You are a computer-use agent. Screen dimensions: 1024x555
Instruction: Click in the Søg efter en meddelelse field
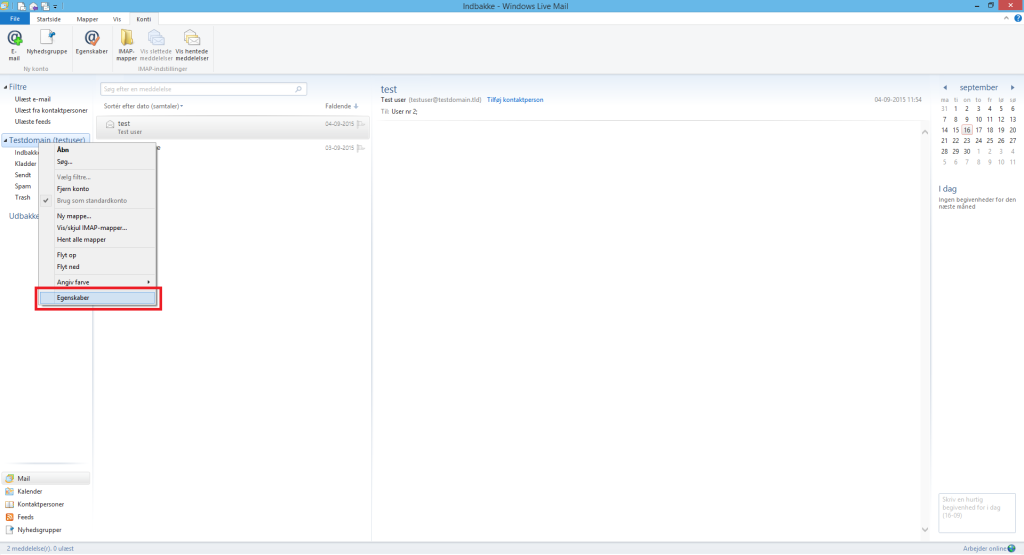pos(203,89)
